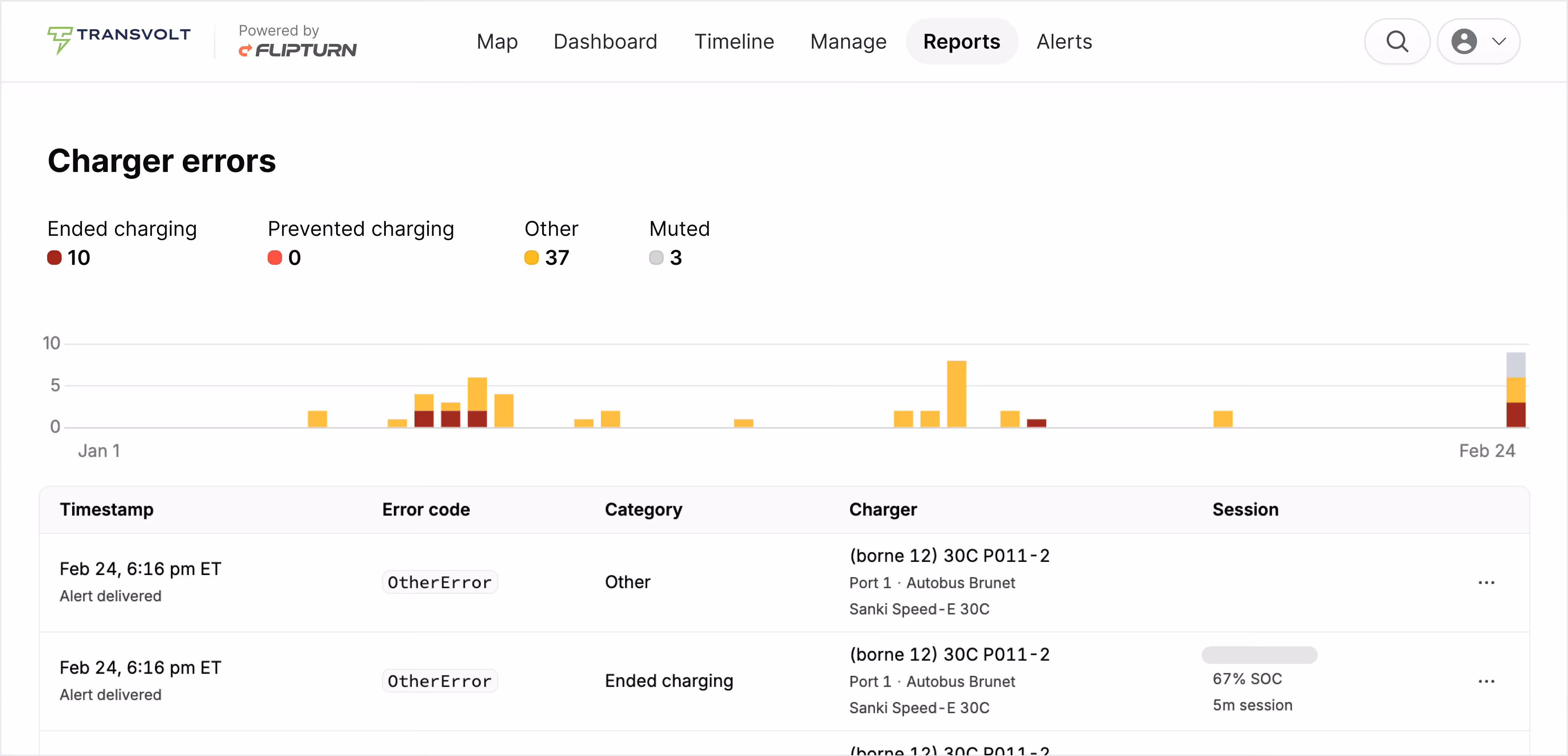The width and height of the screenshot is (1568, 756).
Task: Open the ellipsis menu for the first OtherError row
Action: tap(1487, 583)
